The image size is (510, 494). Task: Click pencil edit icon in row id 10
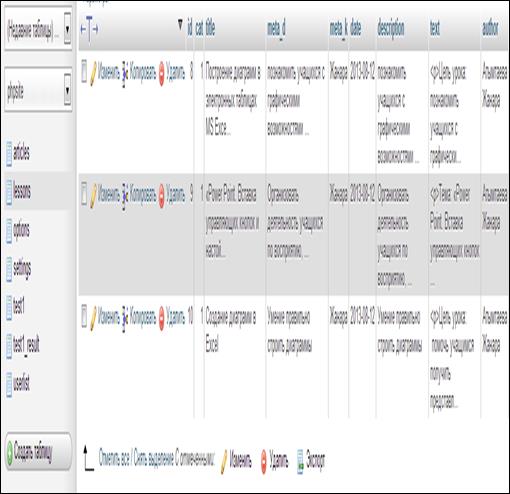coord(94,319)
